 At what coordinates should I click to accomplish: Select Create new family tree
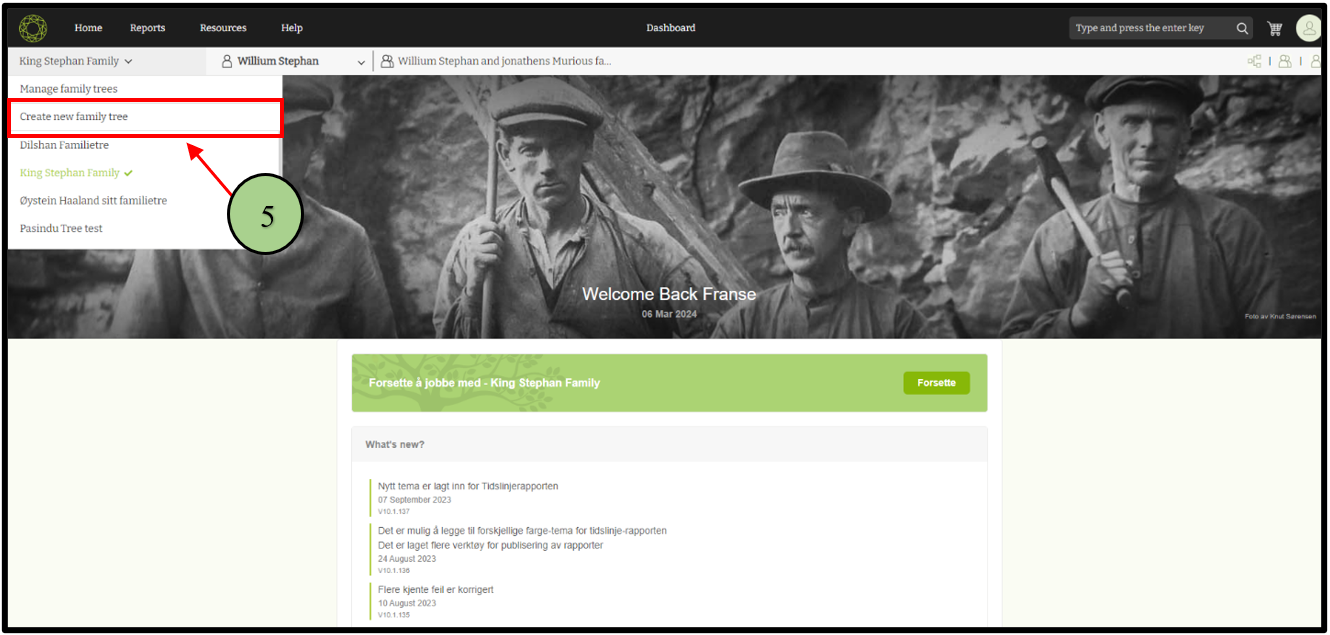tap(74, 117)
